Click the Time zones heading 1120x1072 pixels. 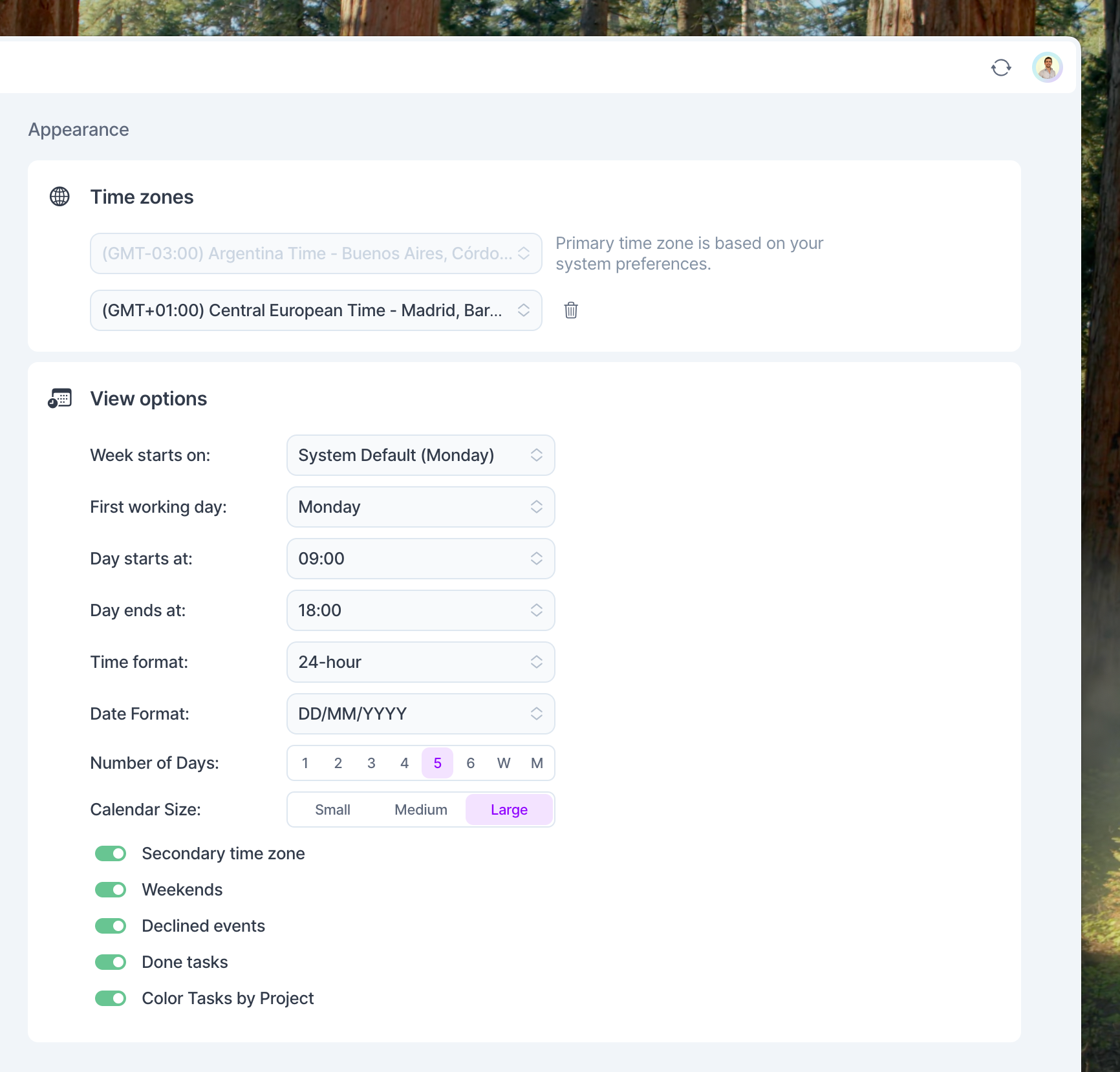[x=142, y=197]
